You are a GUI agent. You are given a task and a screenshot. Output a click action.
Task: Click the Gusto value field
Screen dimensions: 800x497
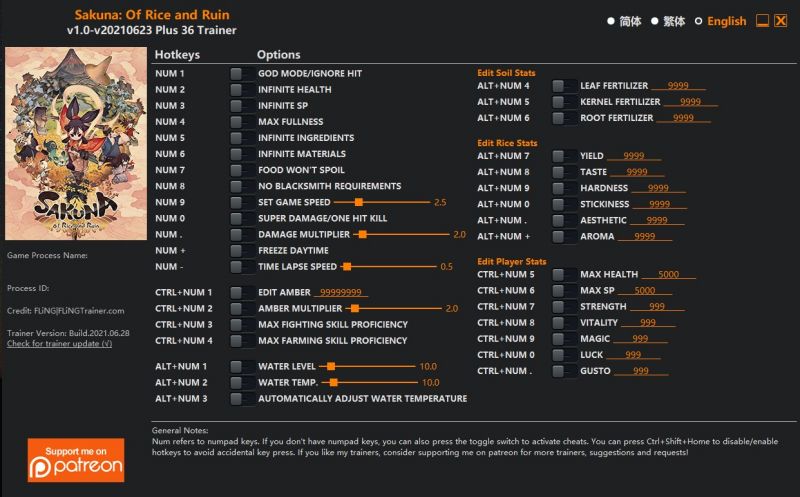point(641,371)
